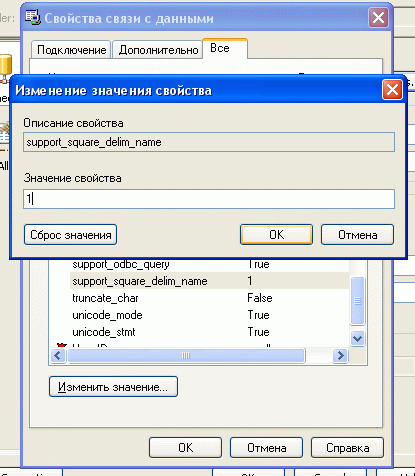Open the Дополнительно tab
This screenshot has height=476, width=415.
158,50
